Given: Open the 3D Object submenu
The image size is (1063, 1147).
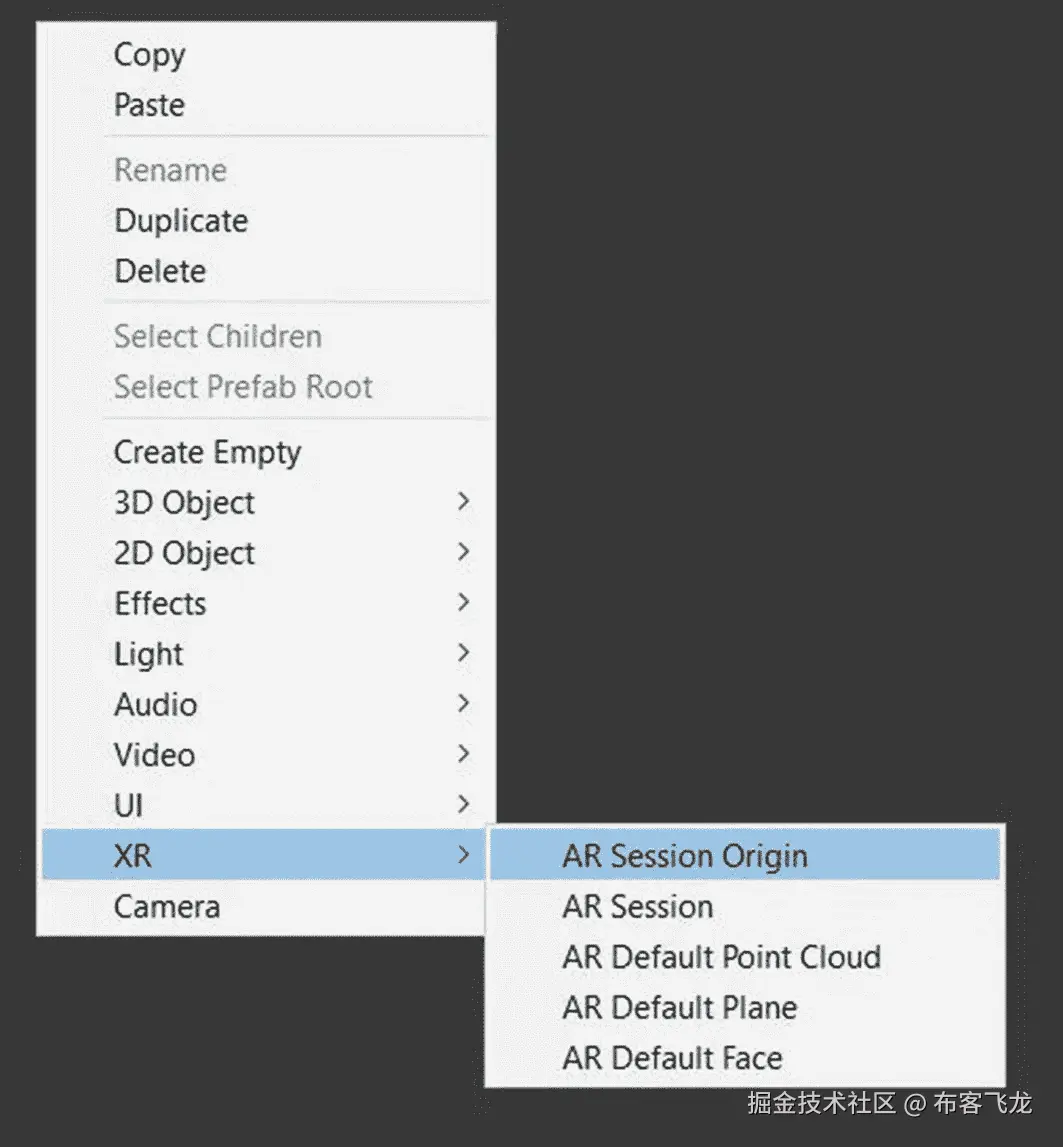Looking at the screenshot, I should tap(184, 502).
